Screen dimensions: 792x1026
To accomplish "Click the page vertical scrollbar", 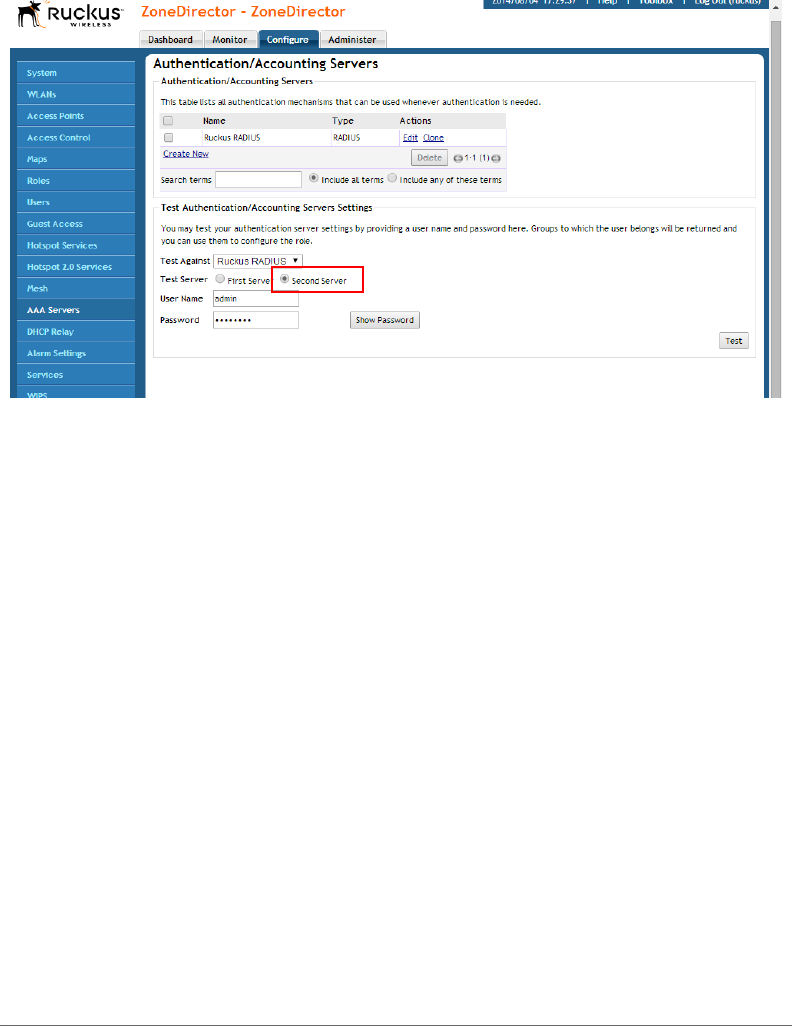I will (x=776, y=209).
